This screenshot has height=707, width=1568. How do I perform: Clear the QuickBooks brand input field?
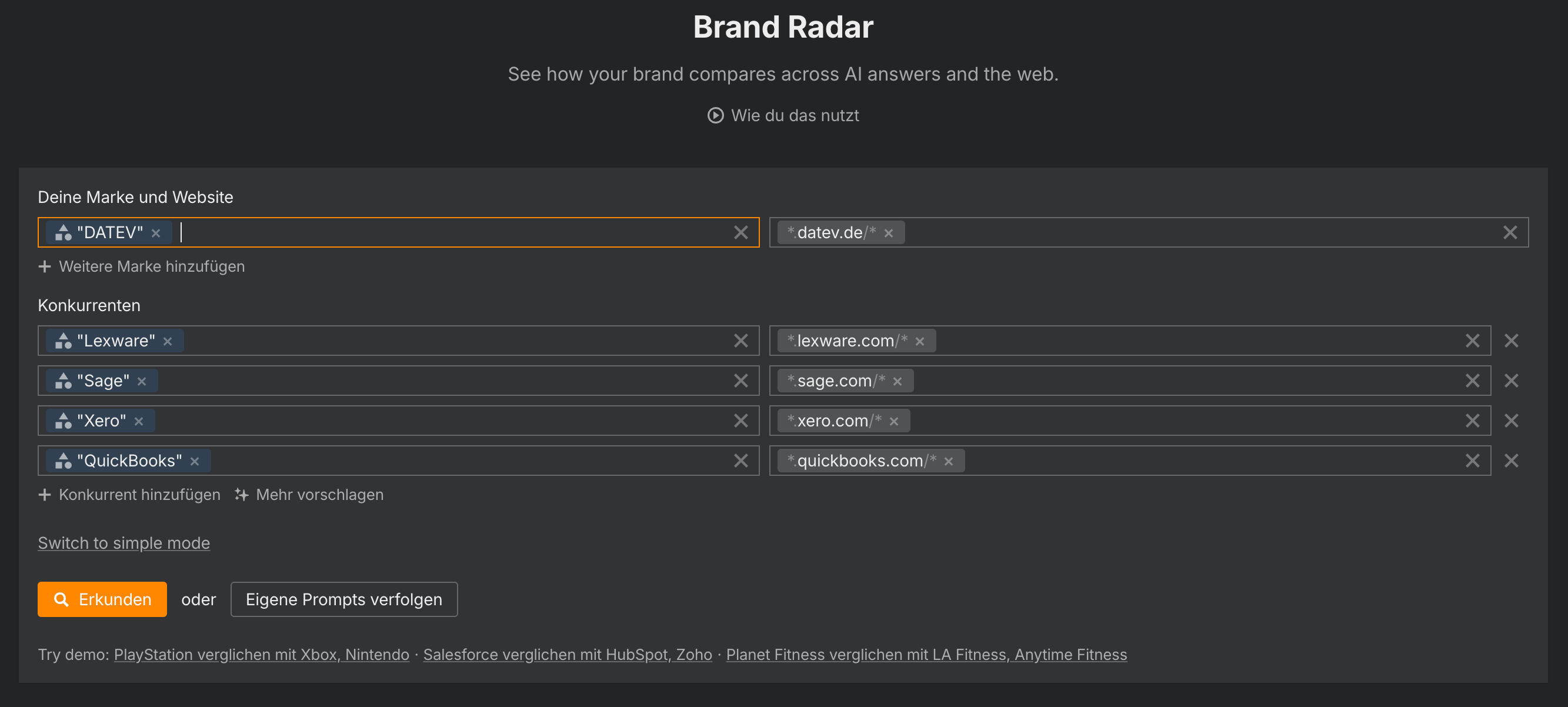740,461
